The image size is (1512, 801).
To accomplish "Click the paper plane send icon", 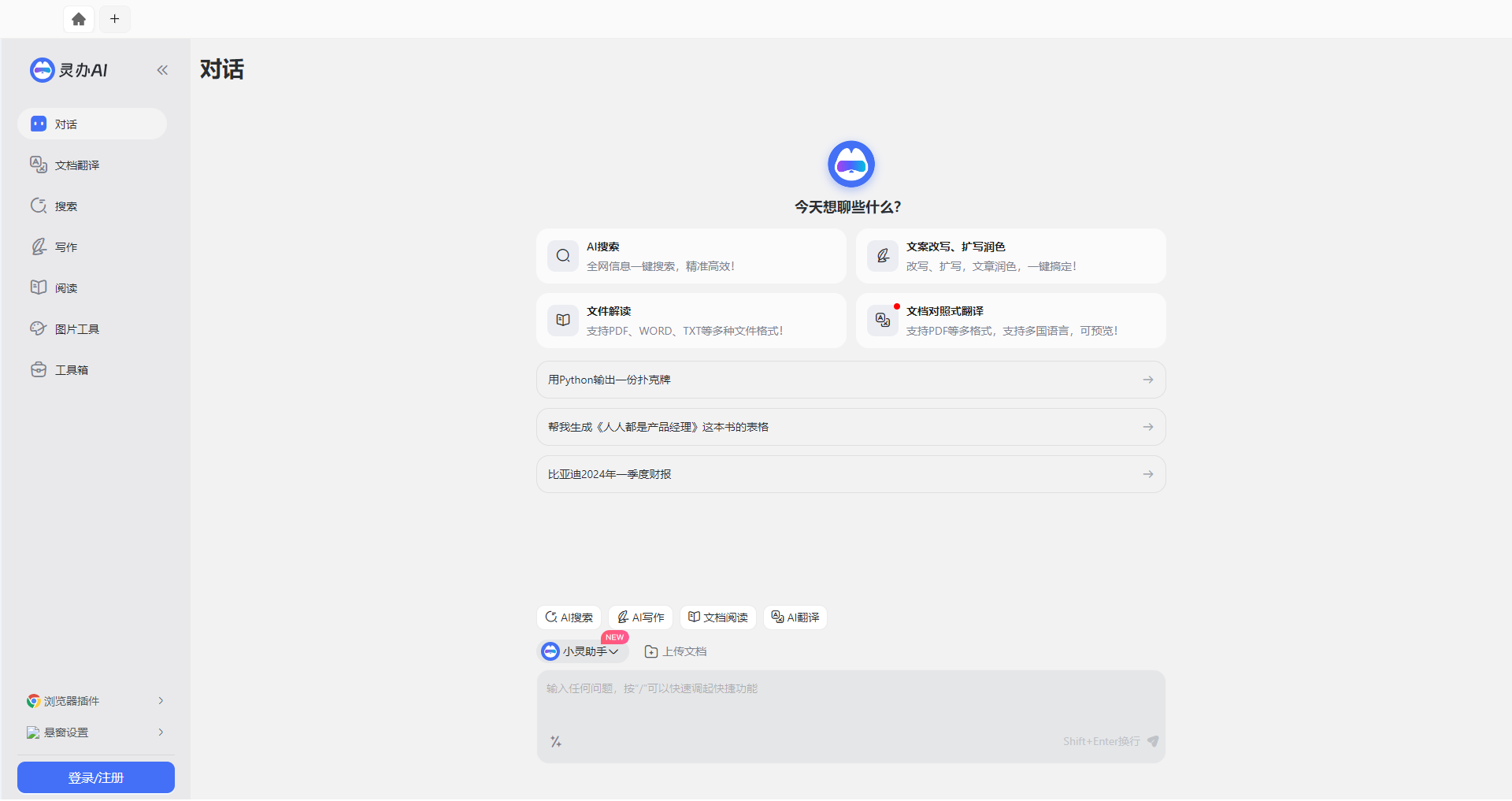I will [1153, 741].
